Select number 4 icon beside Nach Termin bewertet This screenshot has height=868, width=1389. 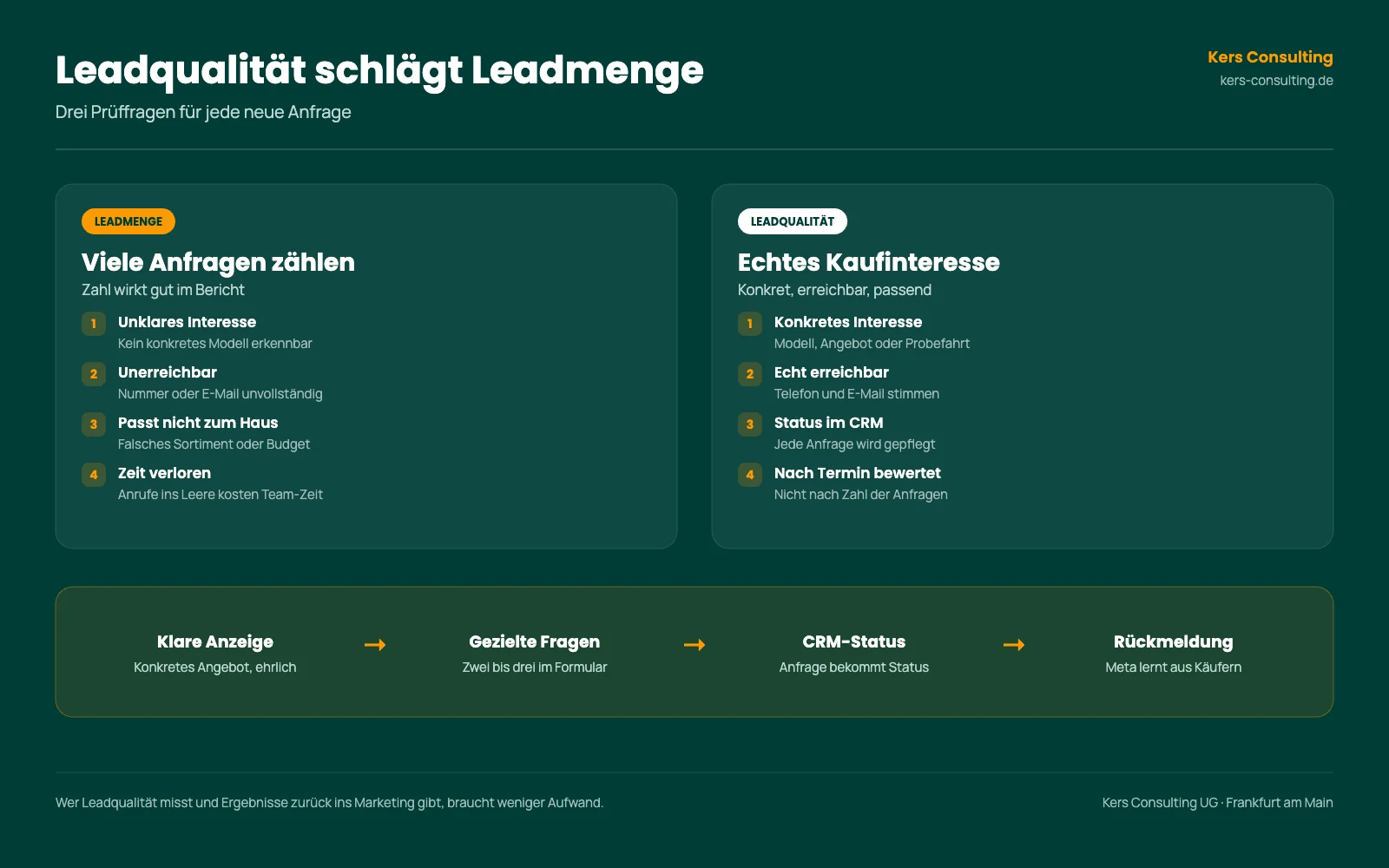click(x=750, y=475)
